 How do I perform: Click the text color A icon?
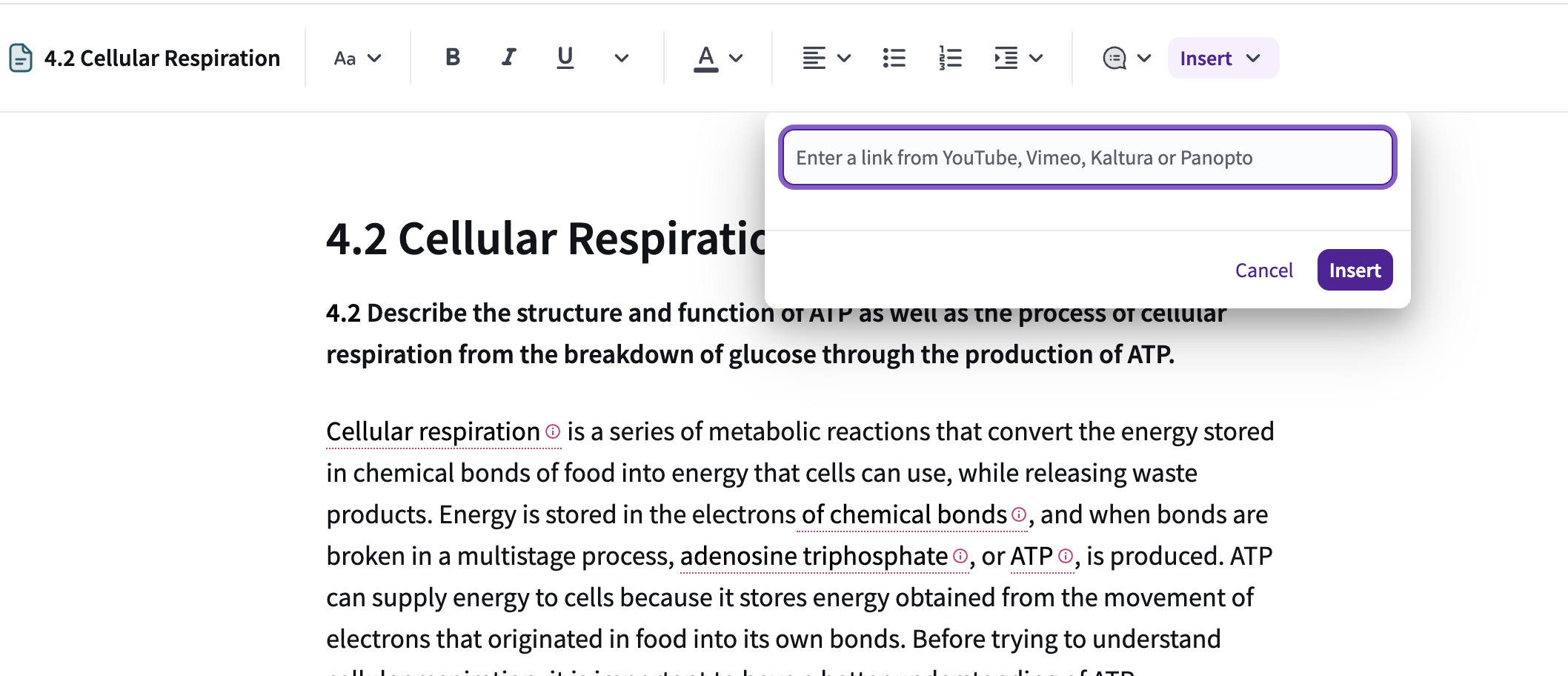coord(706,58)
